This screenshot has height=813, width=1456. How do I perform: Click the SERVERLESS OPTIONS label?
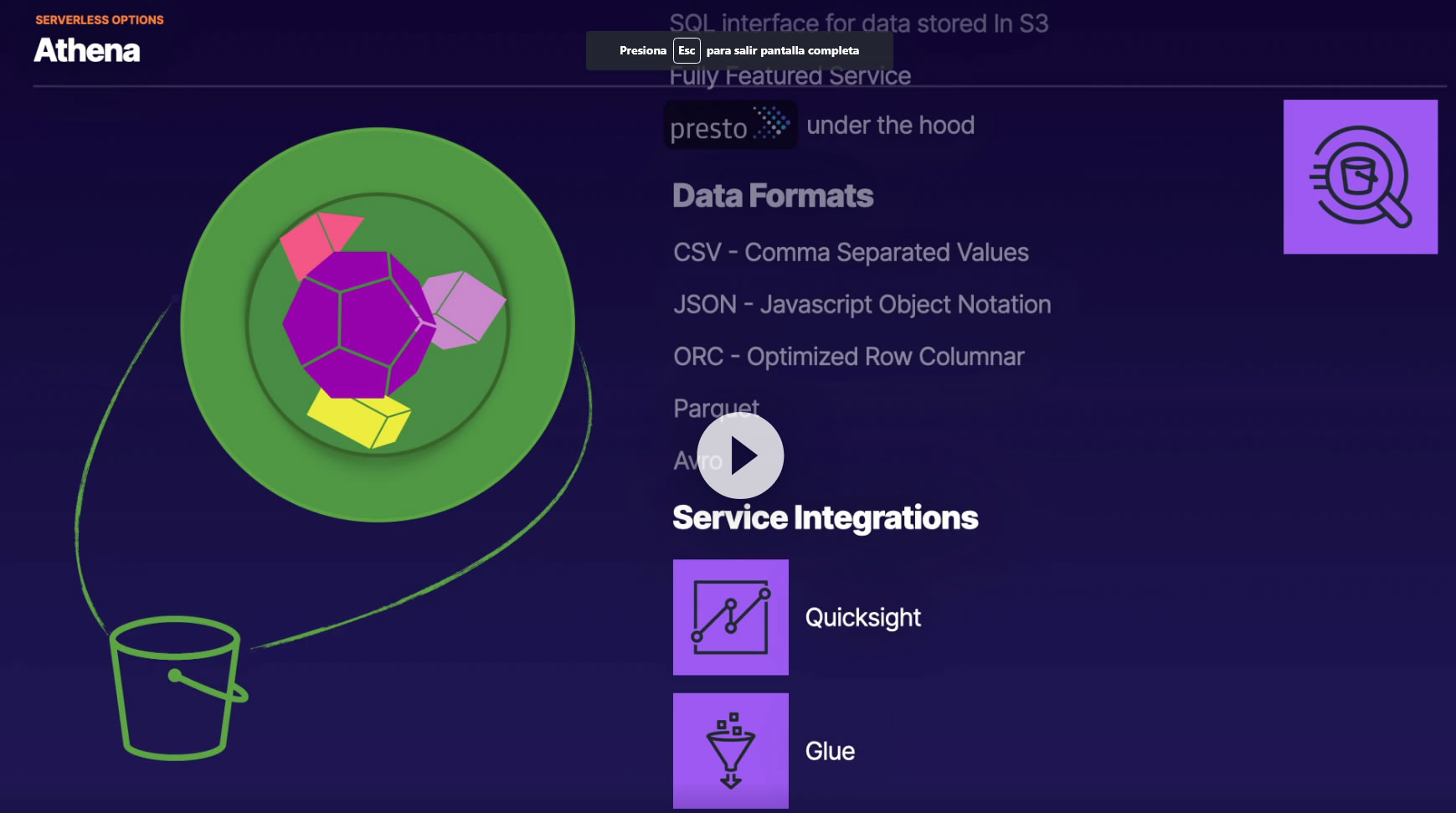pyautogui.click(x=100, y=20)
